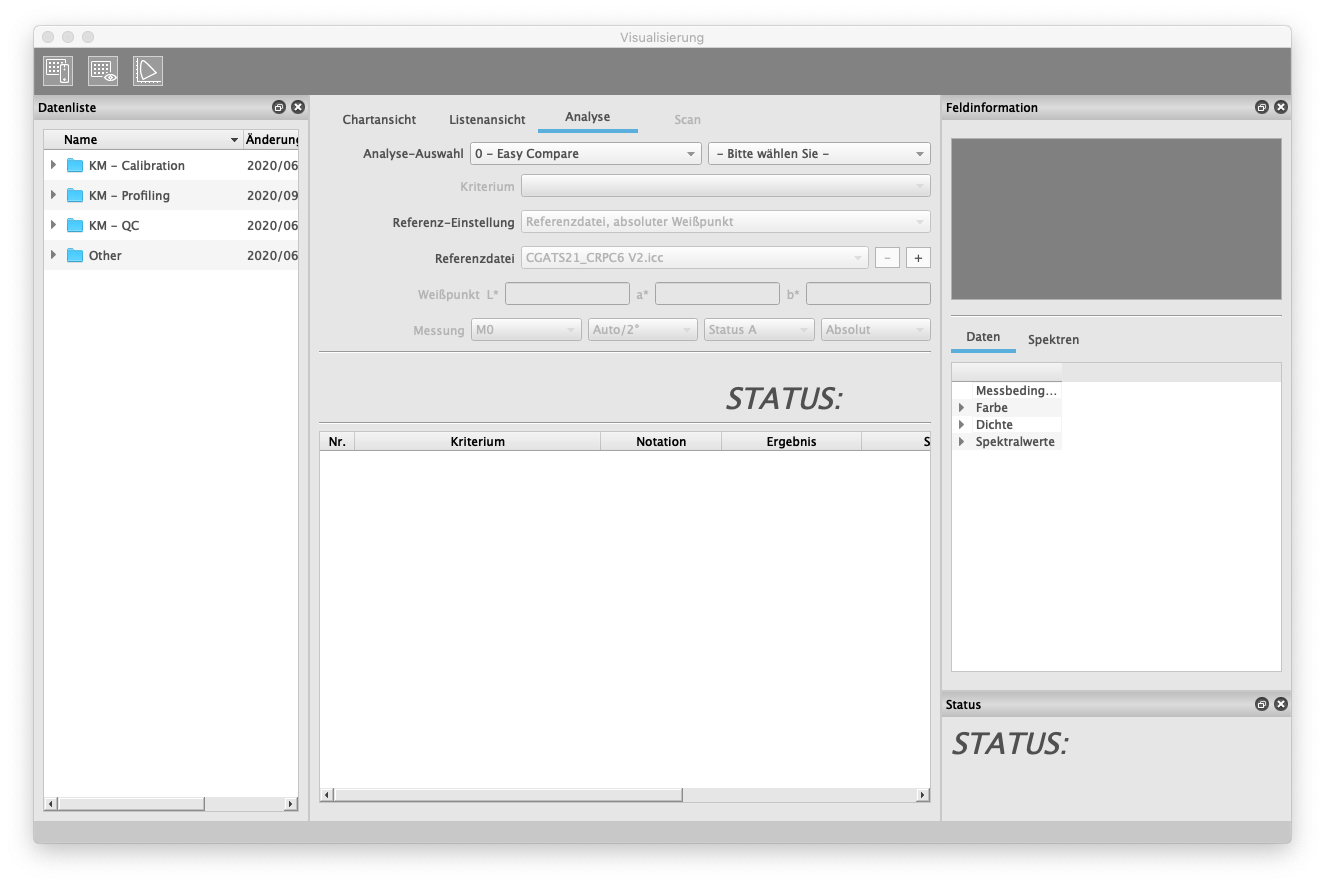Open the chart measurement device tool
The width and height of the screenshot is (1325, 885).
58,71
